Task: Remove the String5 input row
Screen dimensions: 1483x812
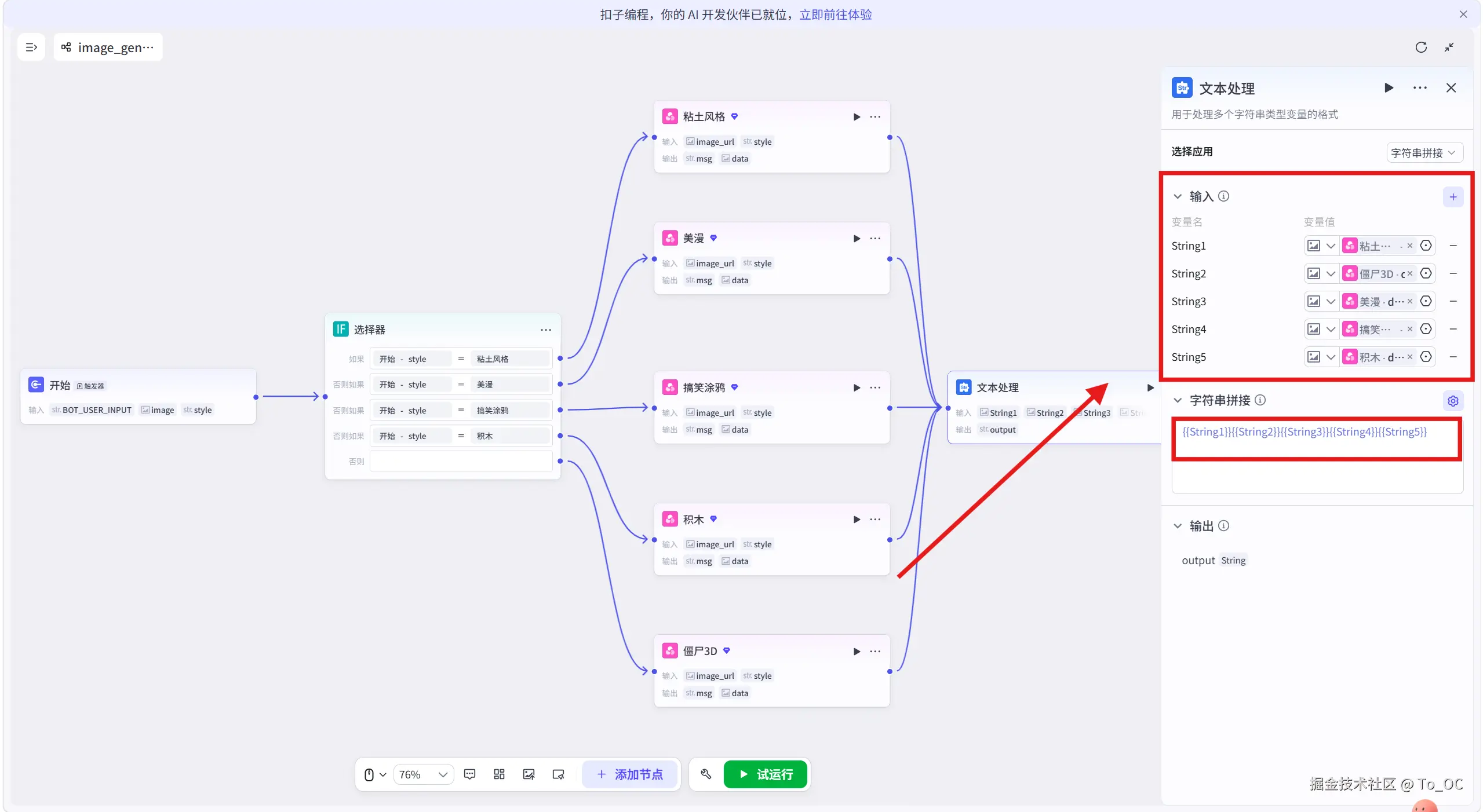Action: (x=1453, y=357)
